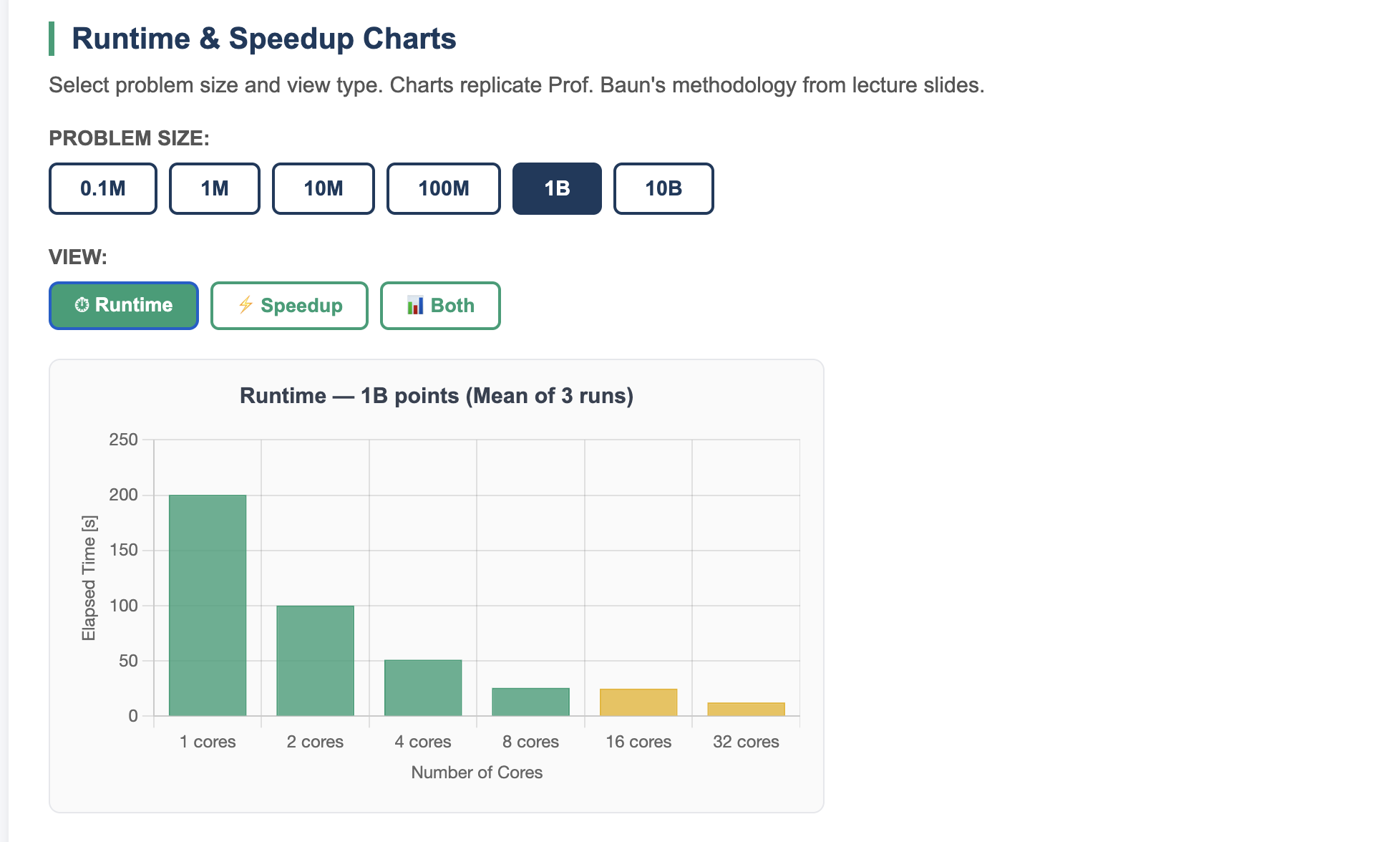This screenshot has height=842, width=1400.
Task: Switch problem size to 100M
Action: point(444,188)
